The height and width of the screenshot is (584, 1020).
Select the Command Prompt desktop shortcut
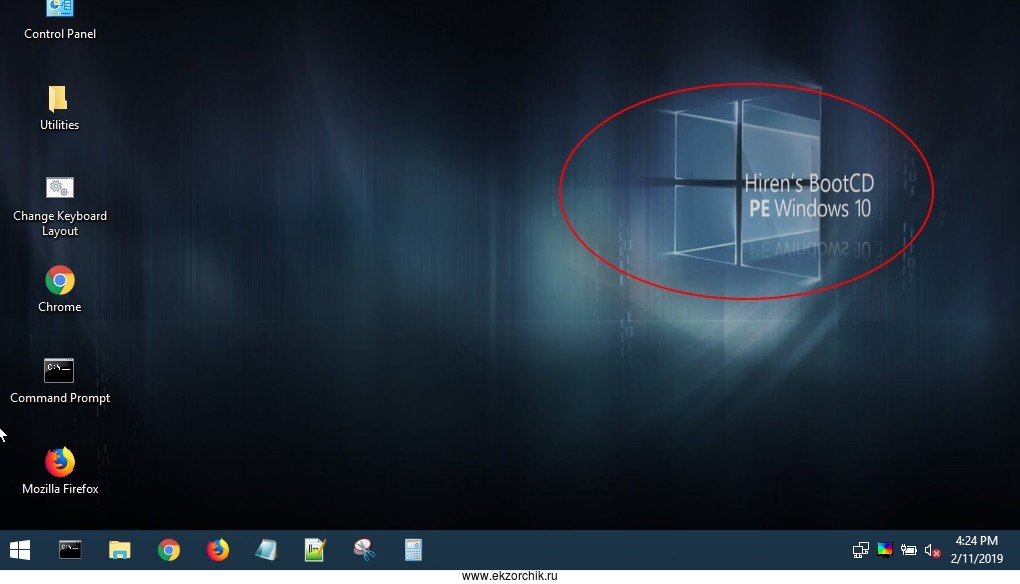pos(59,380)
